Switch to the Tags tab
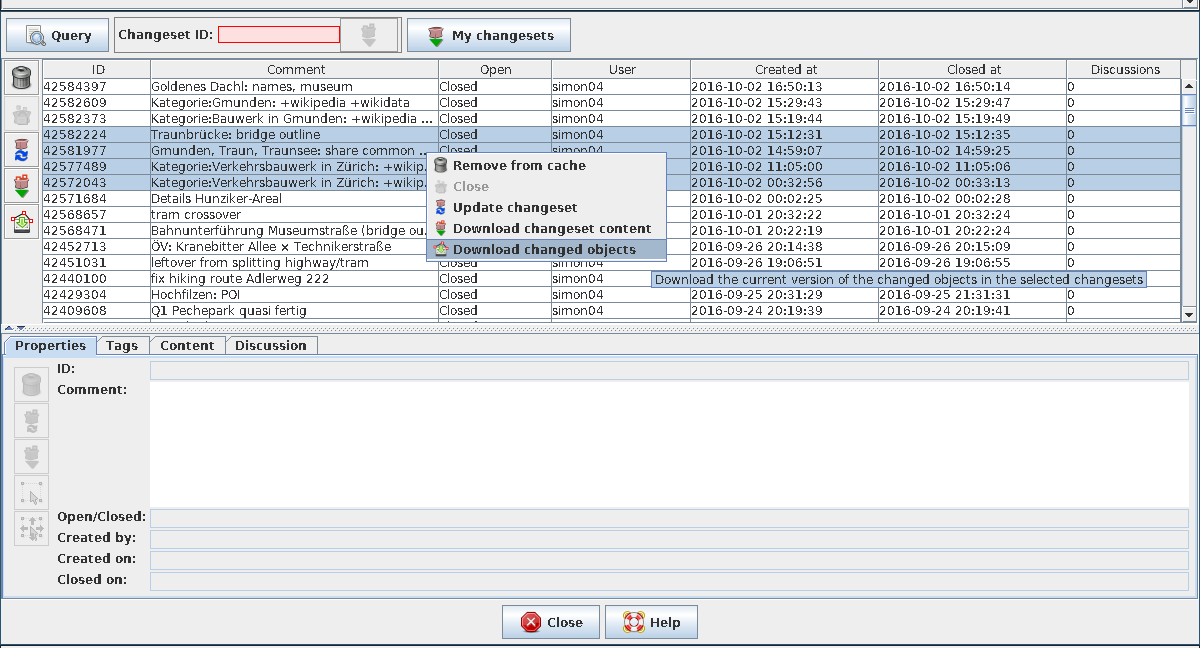This screenshot has height=648, width=1200. (122, 345)
